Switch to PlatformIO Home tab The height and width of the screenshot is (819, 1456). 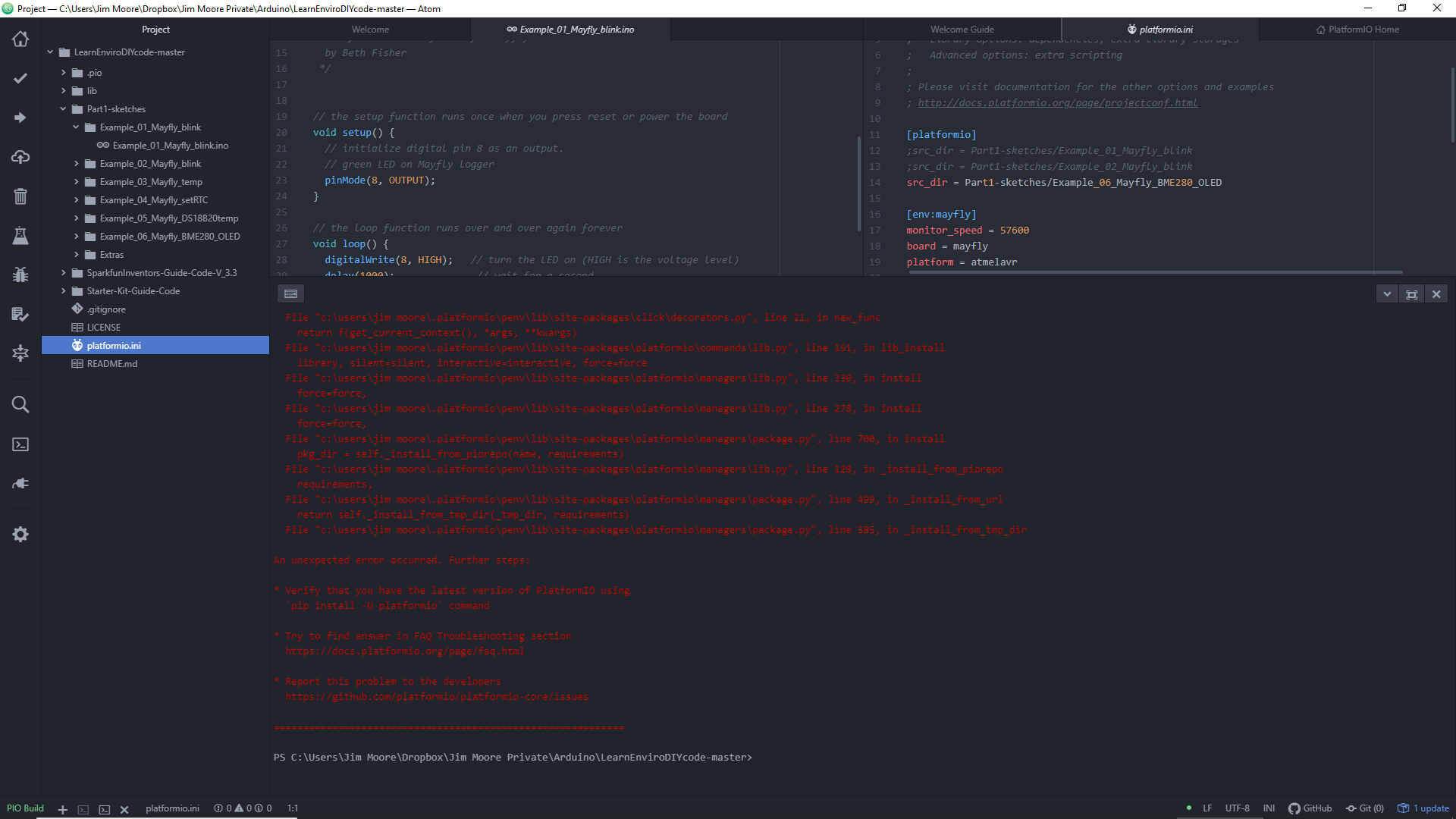coord(1357,30)
